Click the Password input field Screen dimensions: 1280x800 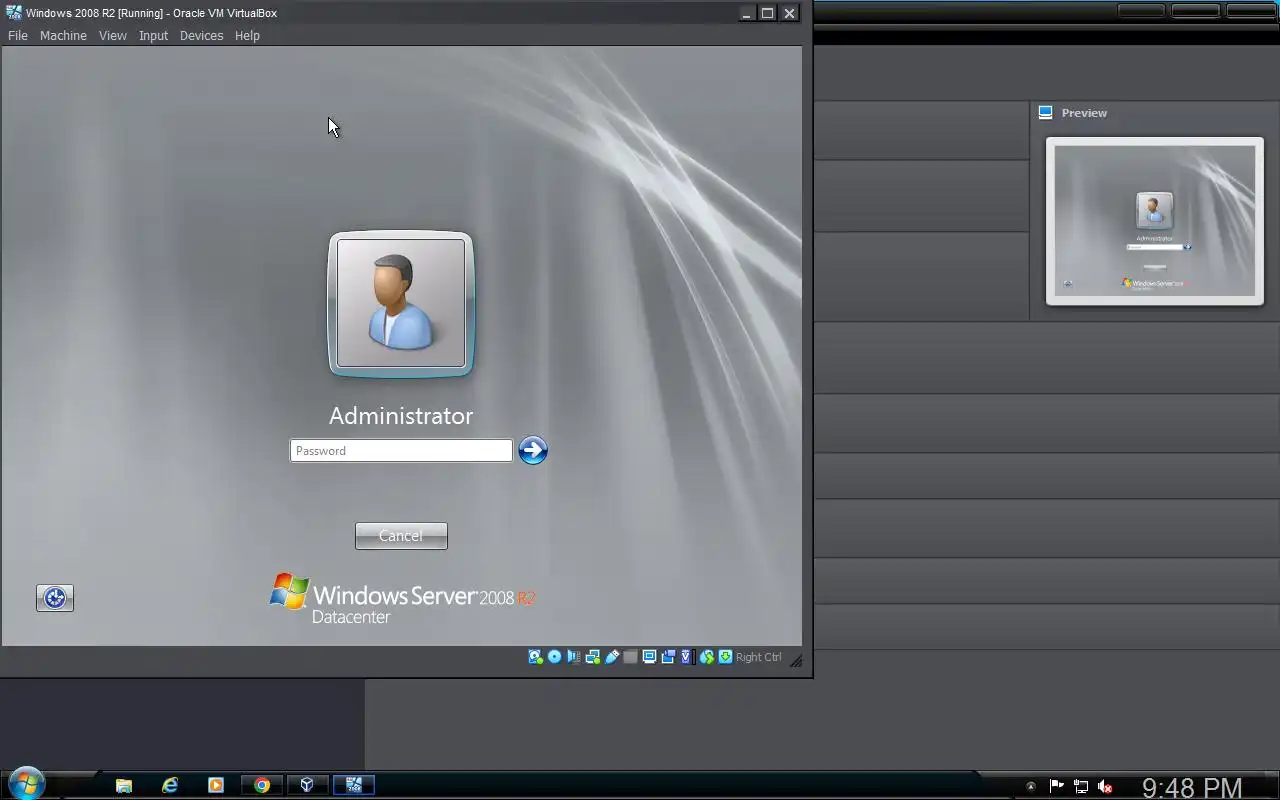tap(401, 451)
